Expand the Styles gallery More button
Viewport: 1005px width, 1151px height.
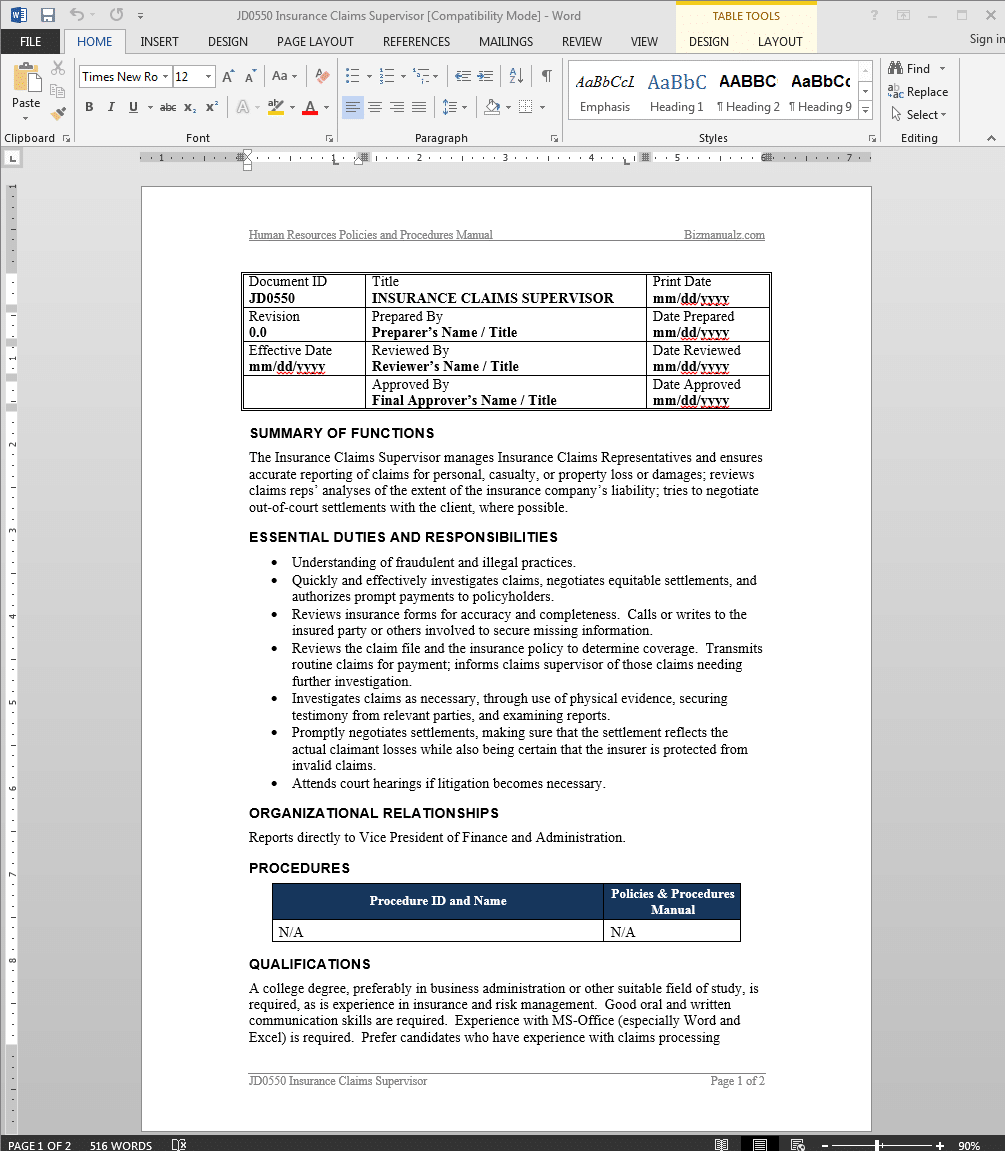click(x=866, y=110)
